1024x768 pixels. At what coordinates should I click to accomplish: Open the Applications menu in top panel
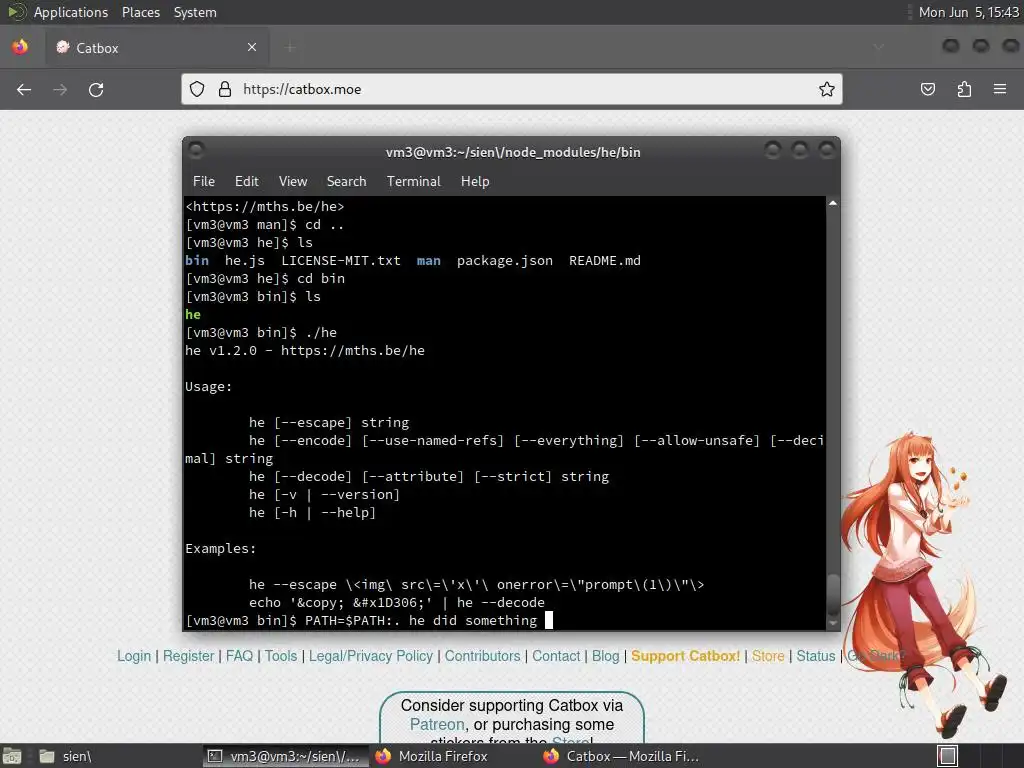71,12
